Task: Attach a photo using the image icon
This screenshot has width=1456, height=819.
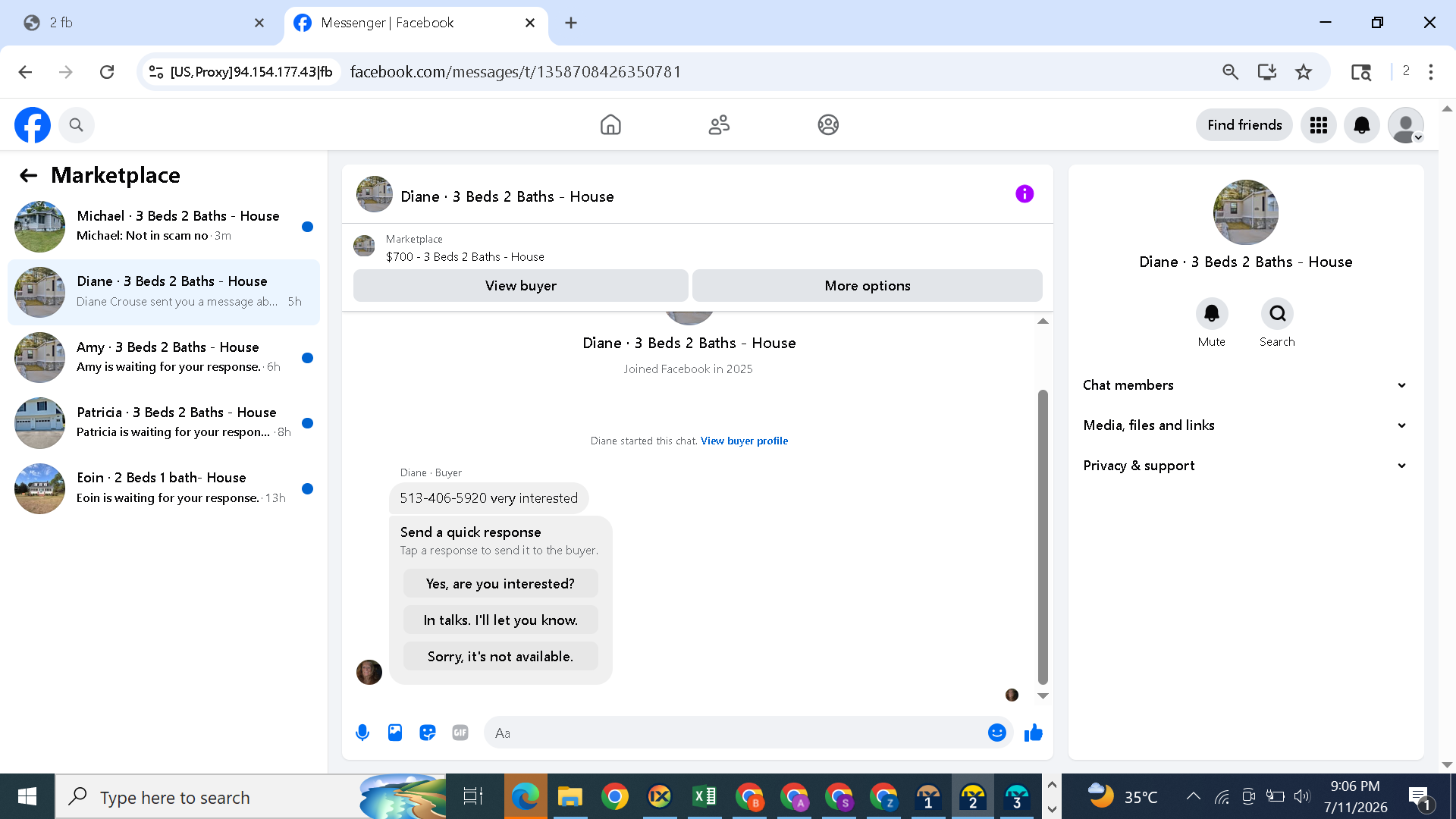Action: [395, 733]
